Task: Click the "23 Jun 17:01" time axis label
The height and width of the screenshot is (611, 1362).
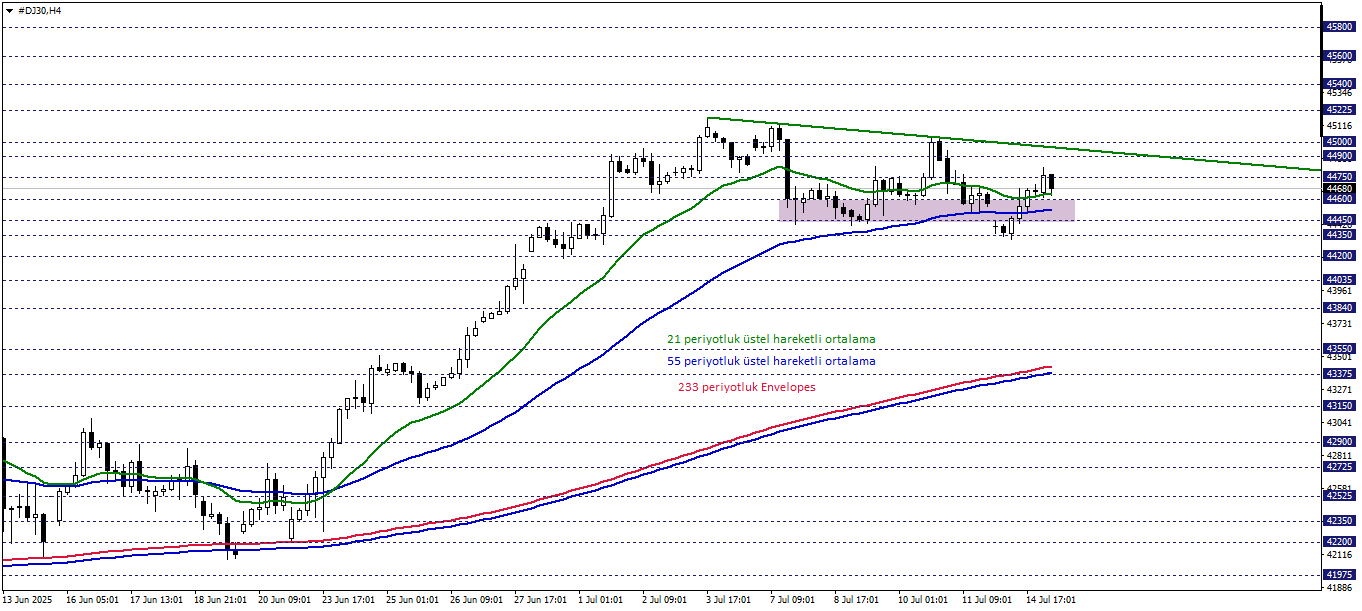Action: (x=349, y=600)
